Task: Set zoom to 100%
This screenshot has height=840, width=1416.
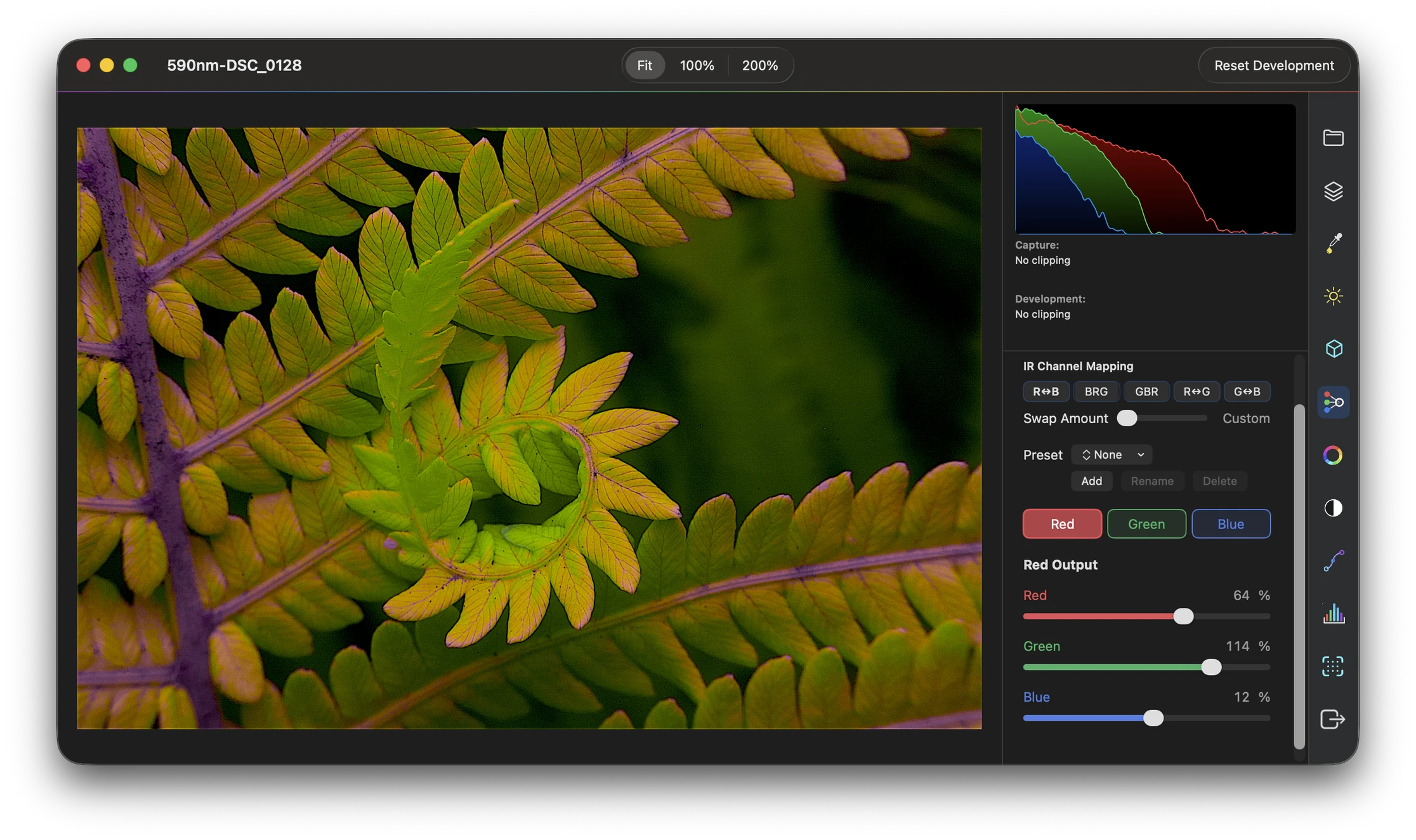Action: (697, 65)
